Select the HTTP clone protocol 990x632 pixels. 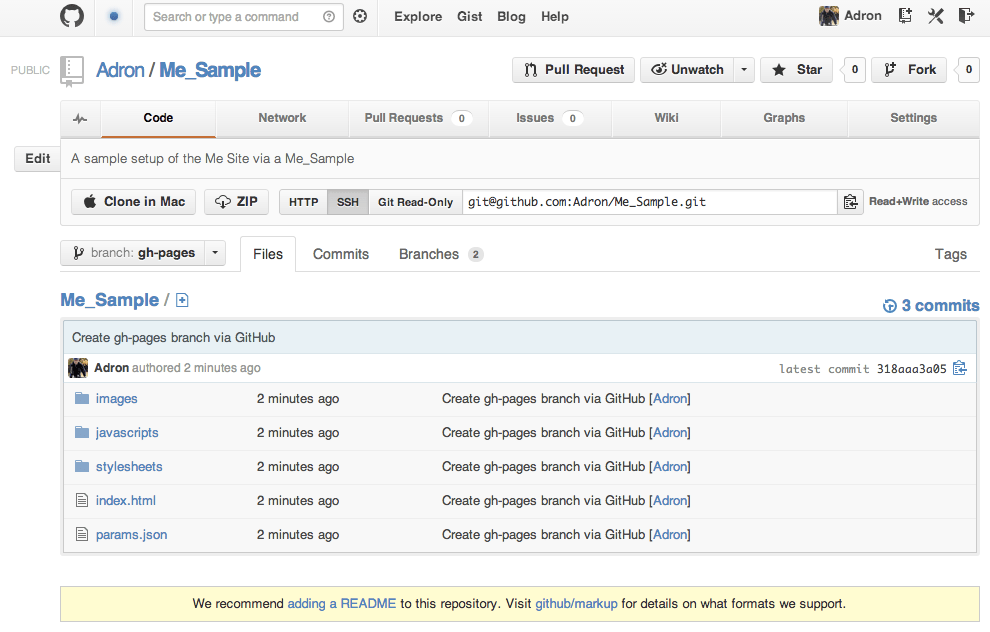click(303, 202)
